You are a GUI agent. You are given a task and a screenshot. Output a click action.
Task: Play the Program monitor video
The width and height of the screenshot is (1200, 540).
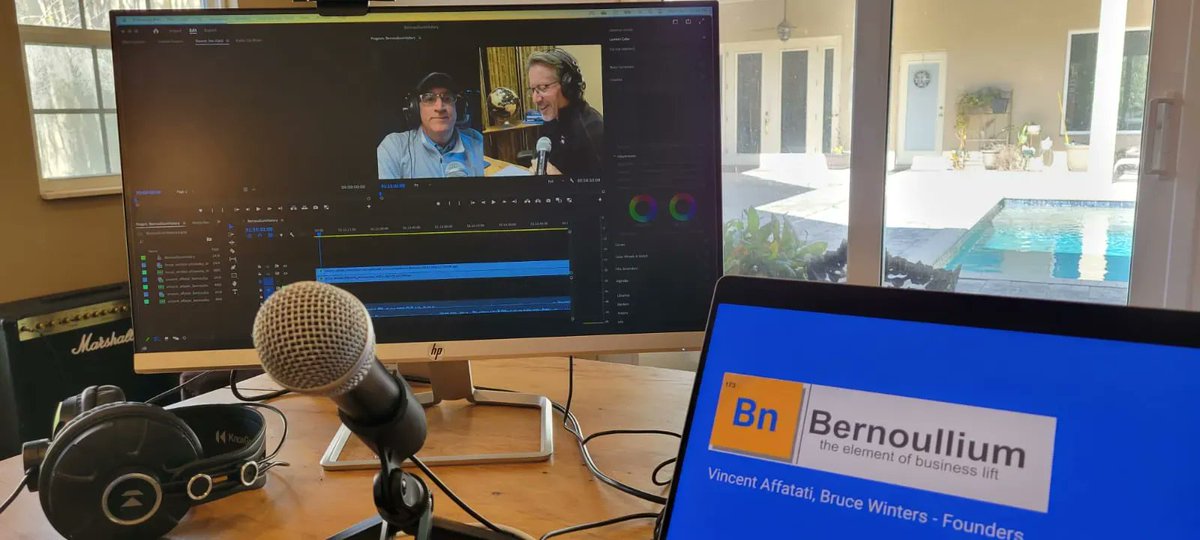494,202
